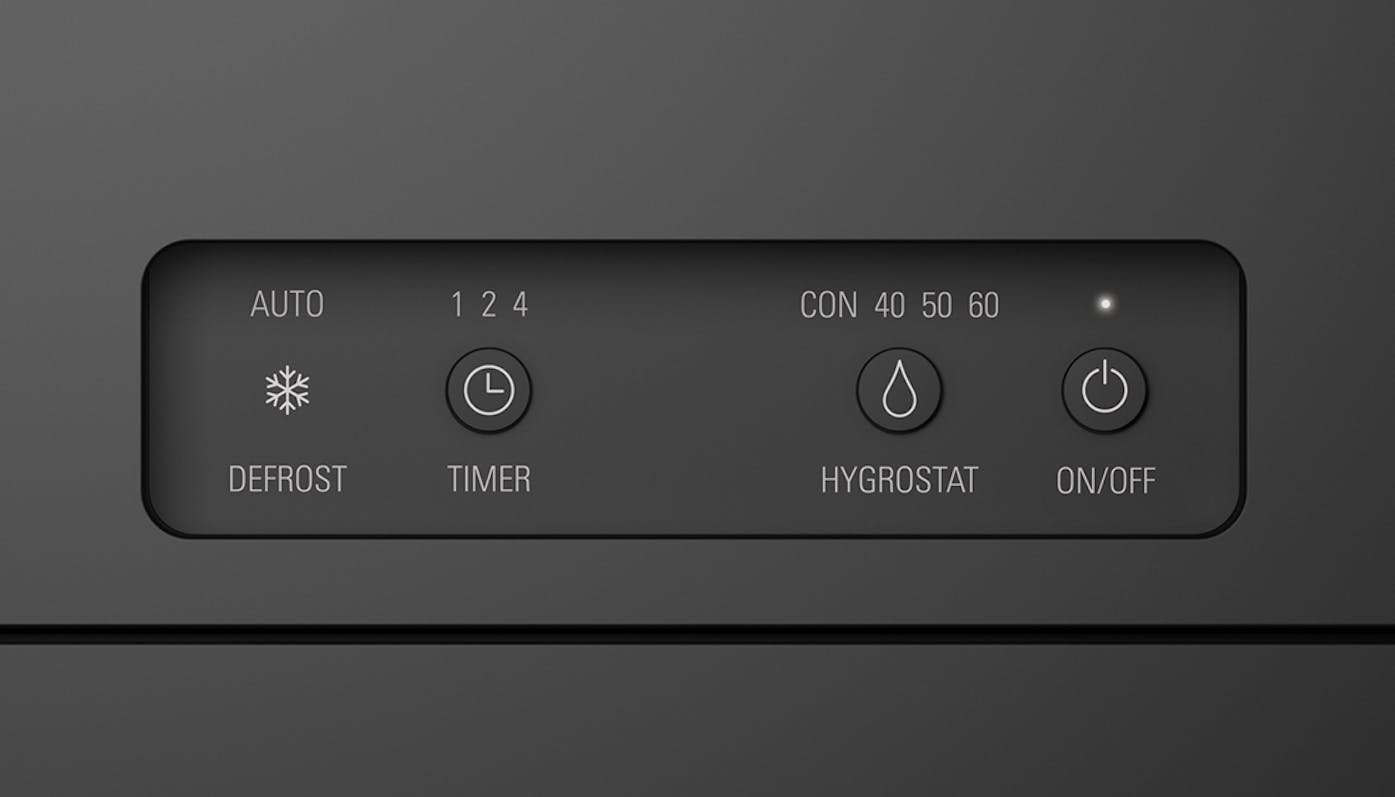Select the 2 hour timer marking
Screen dimensions: 1395x797
(x=488, y=305)
